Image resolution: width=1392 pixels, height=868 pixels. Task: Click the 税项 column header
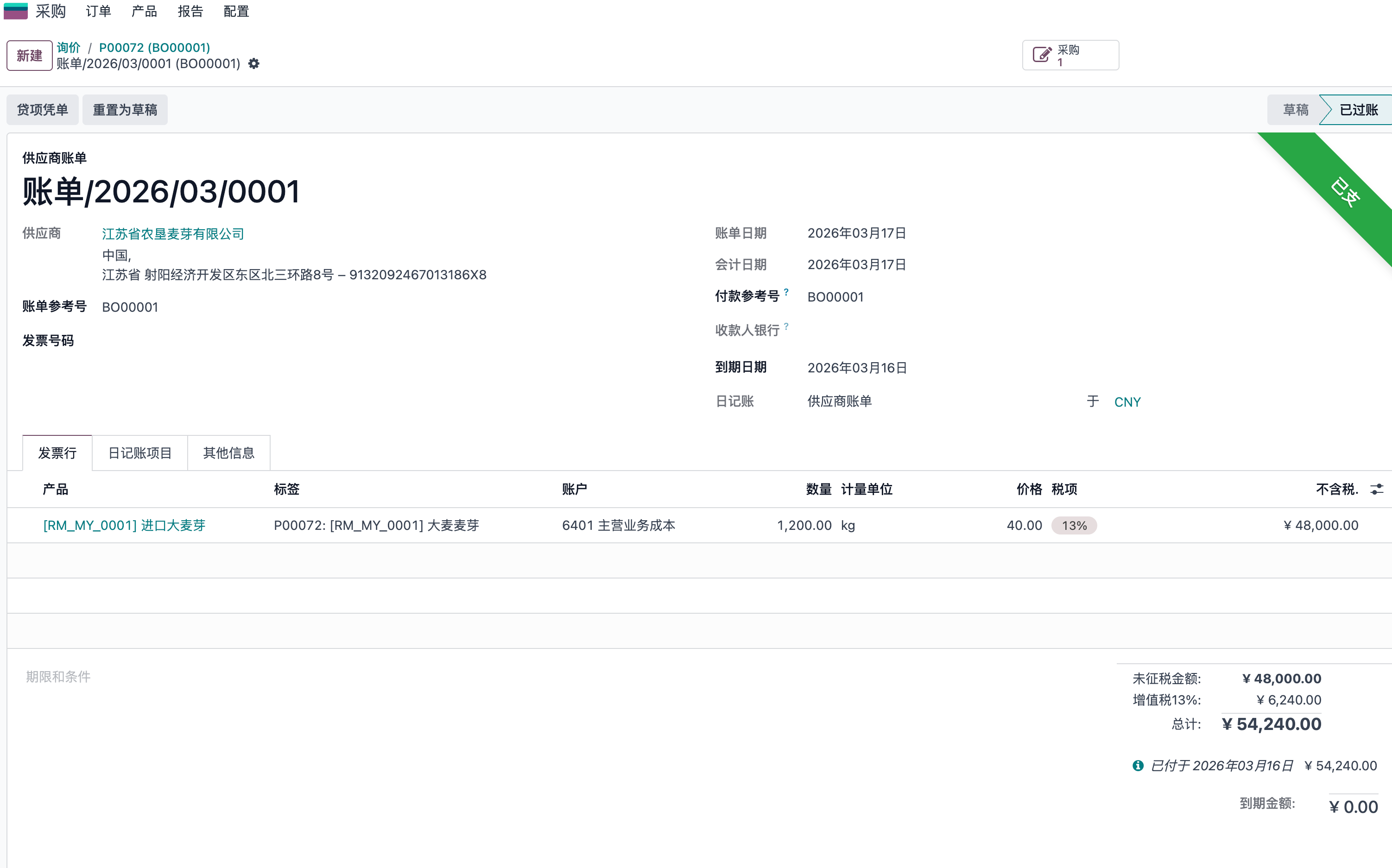coord(1064,489)
